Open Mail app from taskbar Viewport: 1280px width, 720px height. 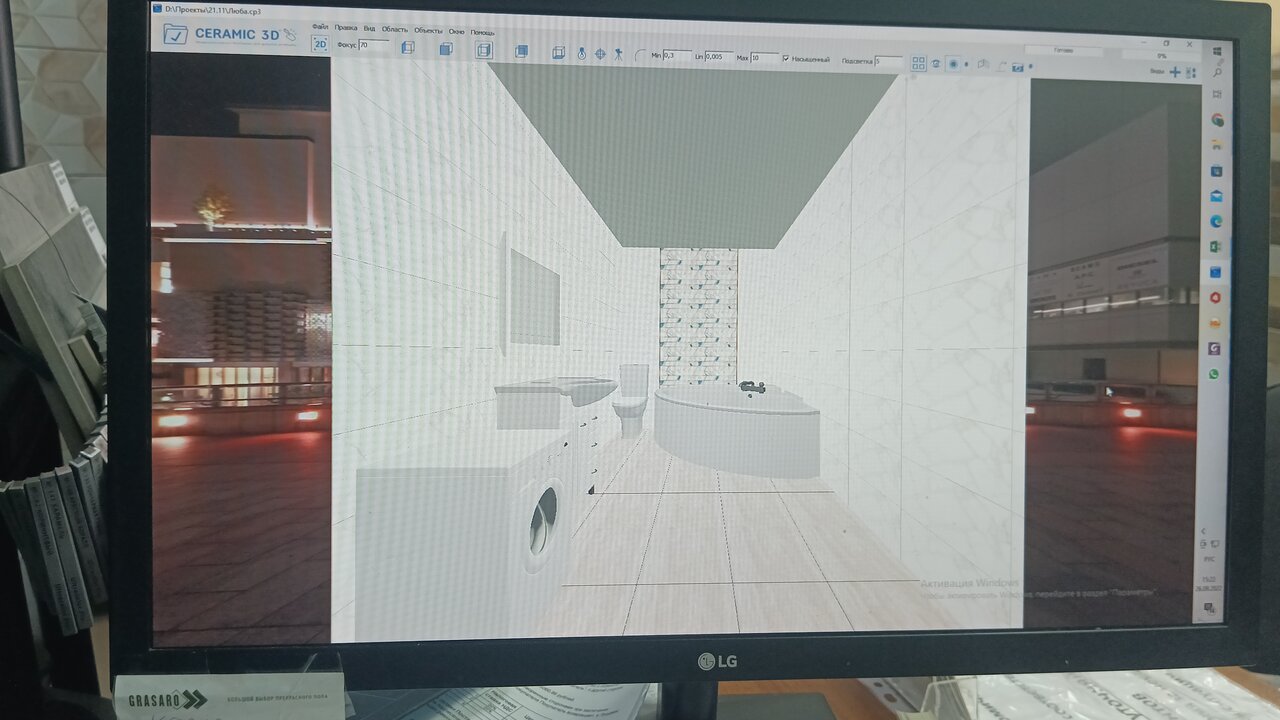click(x=1217, y=196)
